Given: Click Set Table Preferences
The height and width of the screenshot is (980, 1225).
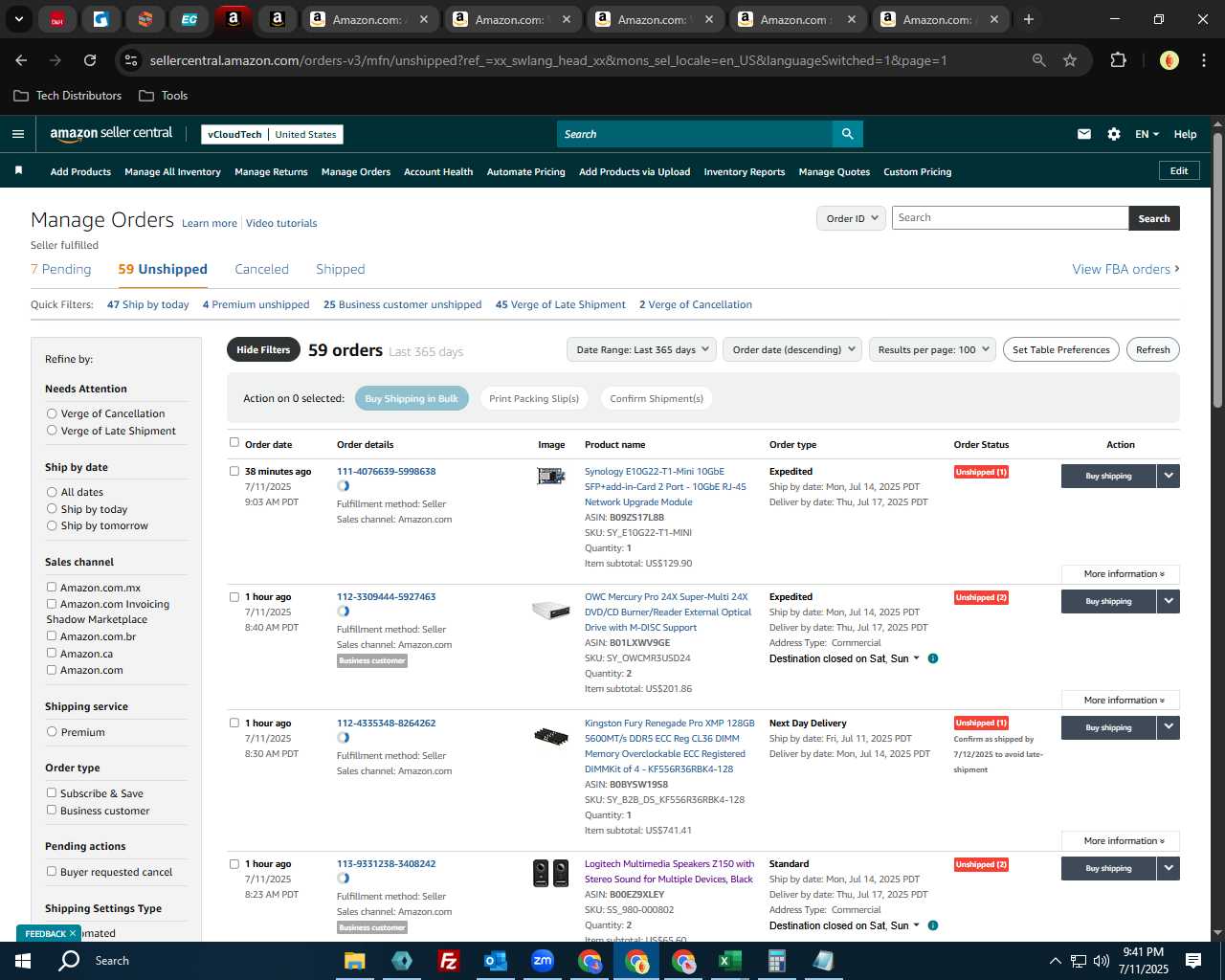Looking at the screenshot, I should [x=1061, y=349].
